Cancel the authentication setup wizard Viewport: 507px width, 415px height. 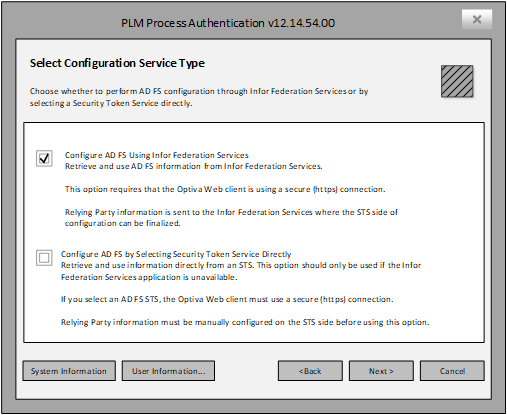(452, 371)
